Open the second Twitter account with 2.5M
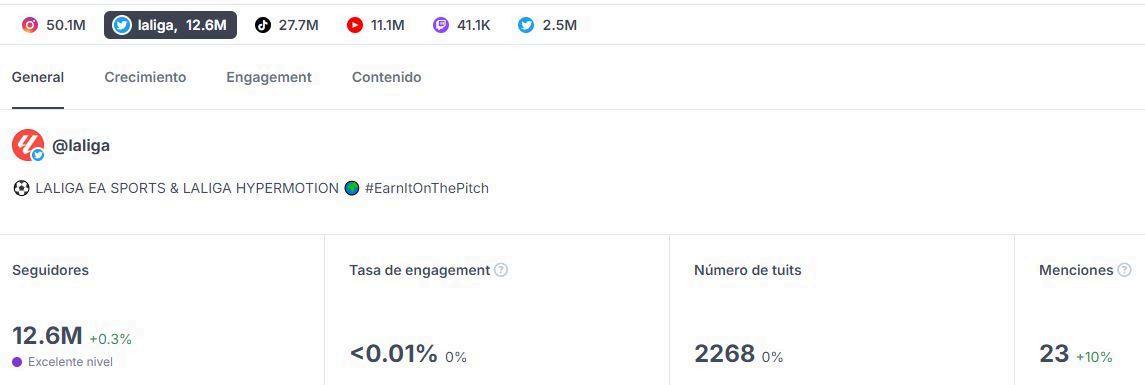The width and height of the screenshot is (1145, 385). [x=548, y=25]
